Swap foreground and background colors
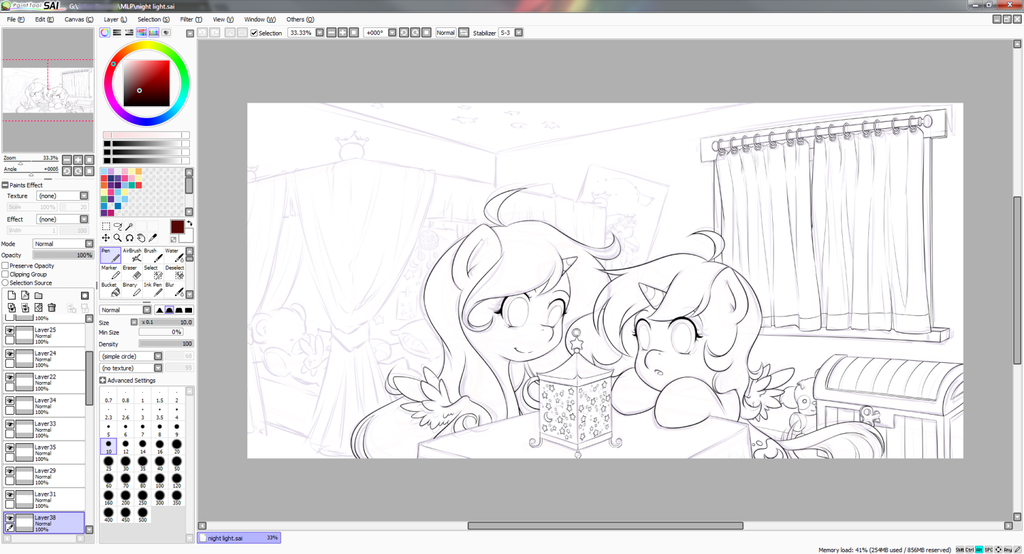The width and height of the screenshot is (1024, 554). tap(189, 223)
